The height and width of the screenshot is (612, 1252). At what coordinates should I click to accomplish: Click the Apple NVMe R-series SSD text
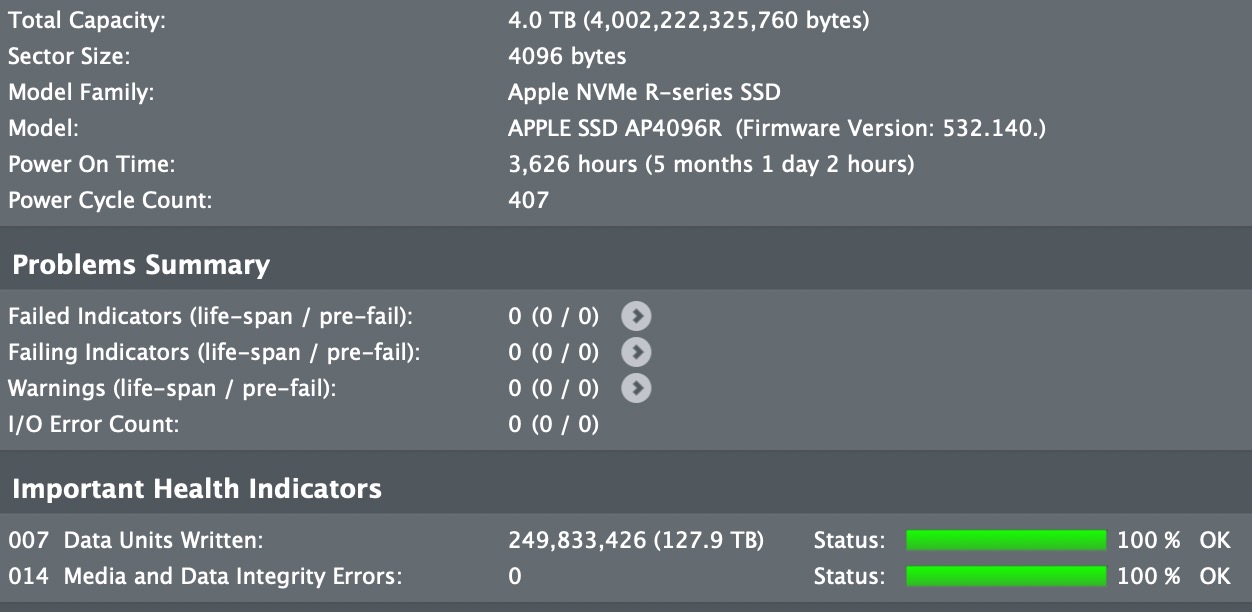tap(644, 93)
